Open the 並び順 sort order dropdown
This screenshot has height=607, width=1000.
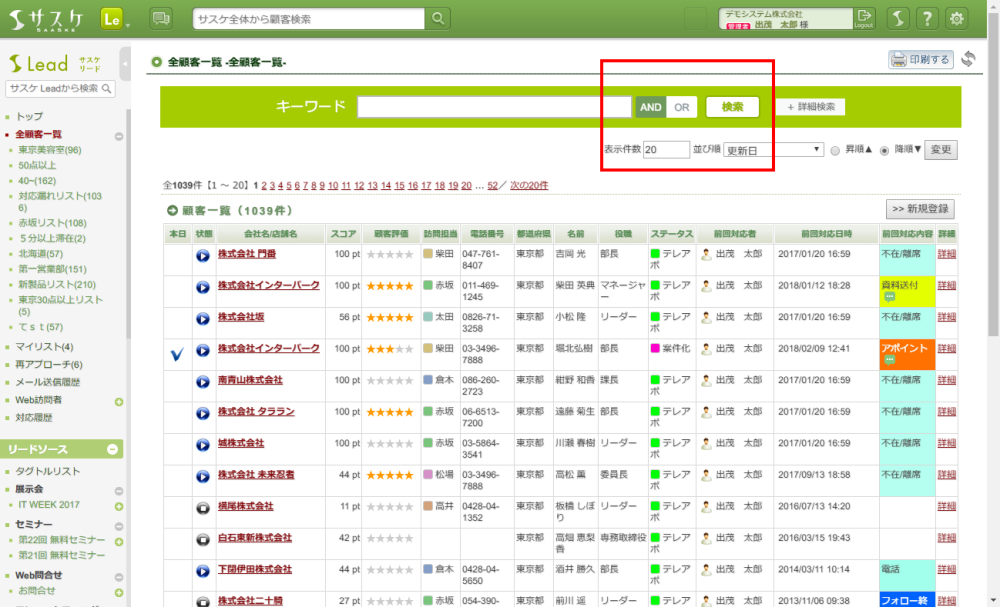coord(772,150)
